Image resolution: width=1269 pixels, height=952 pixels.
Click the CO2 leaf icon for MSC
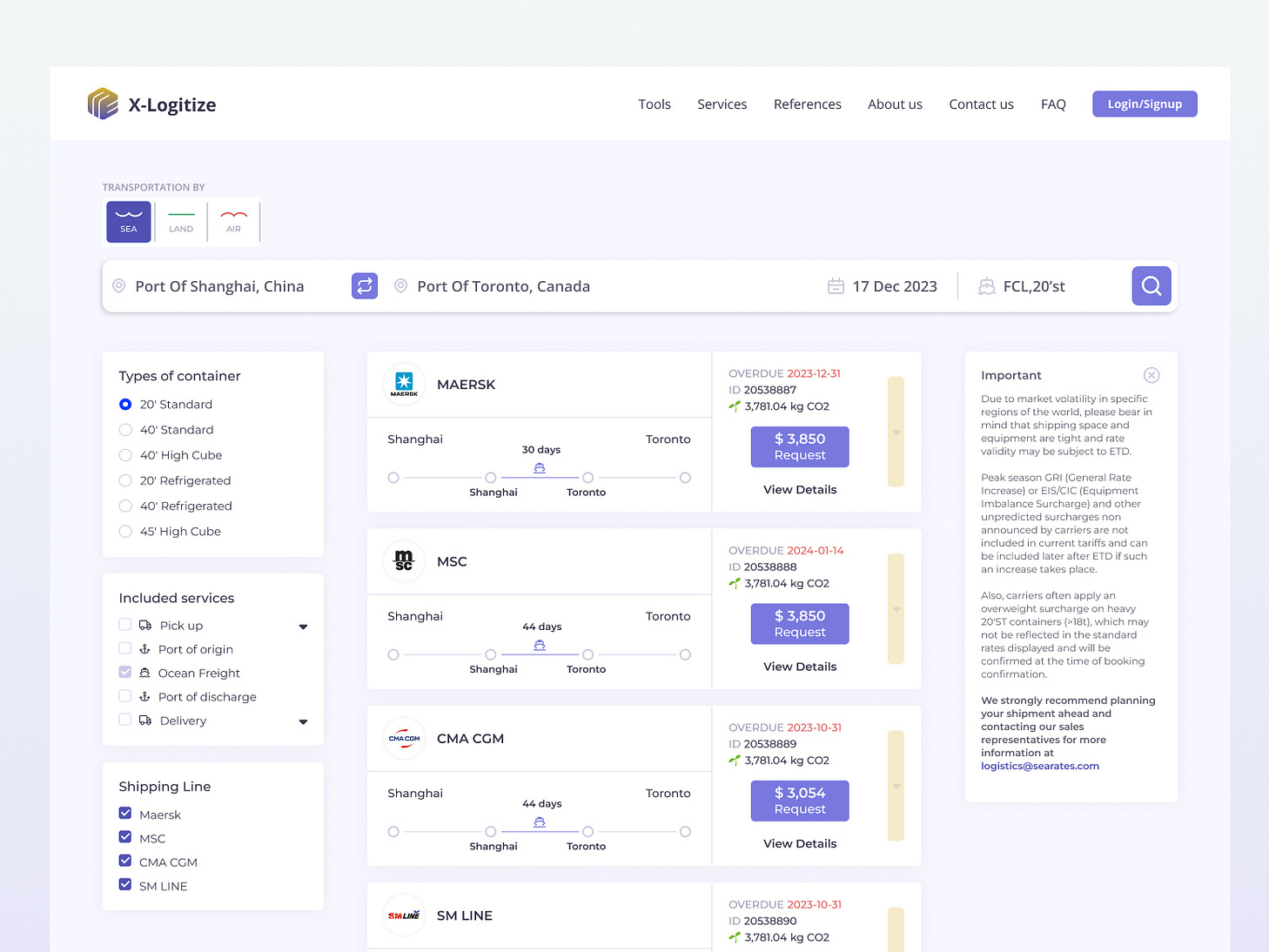pos(735,583)
